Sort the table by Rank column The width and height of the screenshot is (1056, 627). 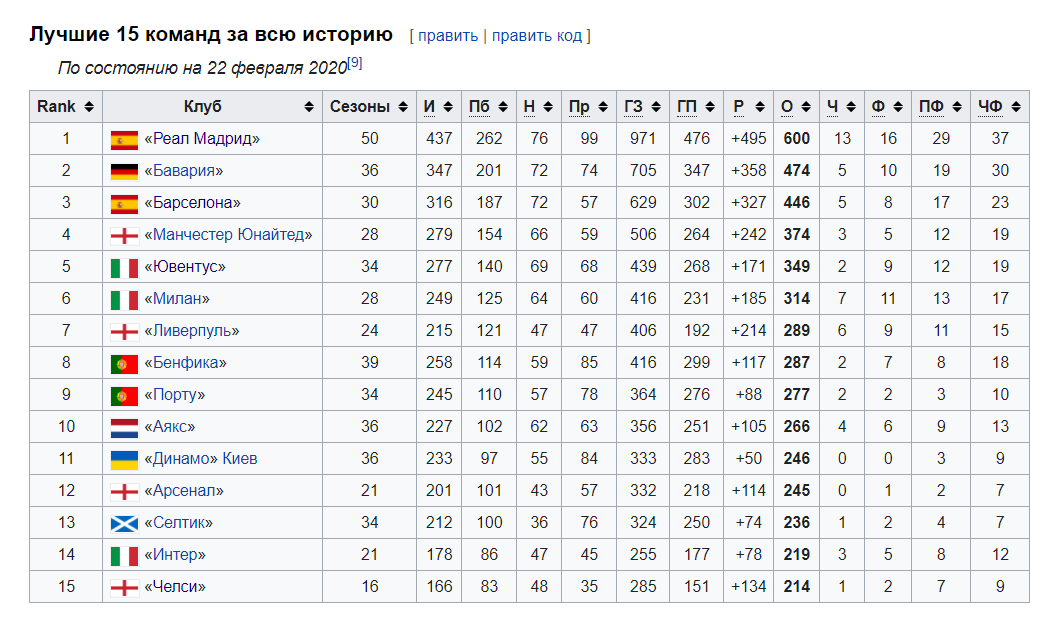pyautogui.click(x=65, y=107)
